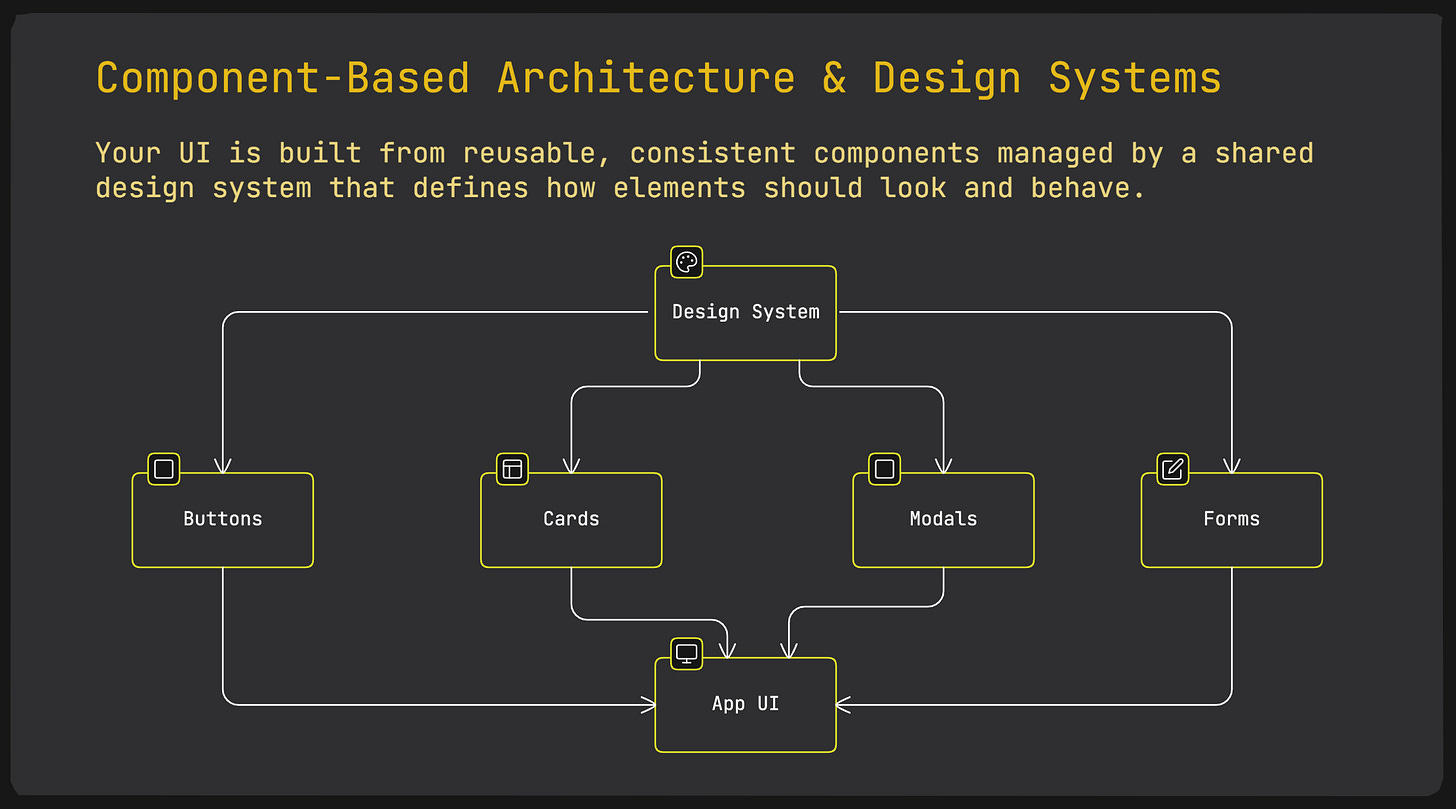Select the Design System node
This screenshot has height=809, width=1456.
tap(745, 312)
